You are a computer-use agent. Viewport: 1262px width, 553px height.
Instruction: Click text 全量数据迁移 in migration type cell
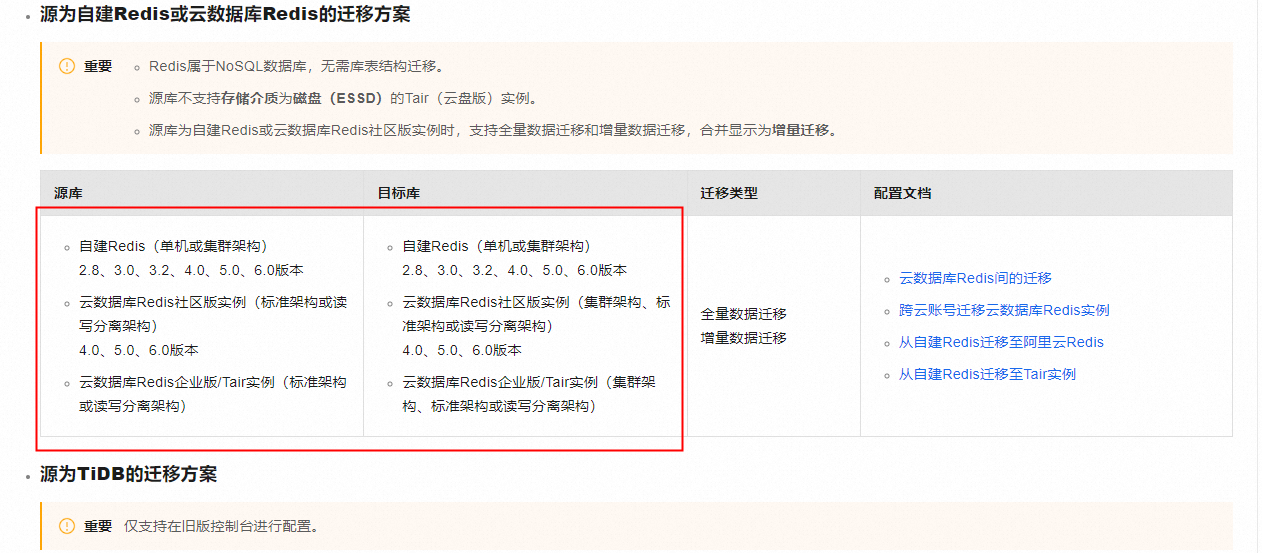point(743,314)
